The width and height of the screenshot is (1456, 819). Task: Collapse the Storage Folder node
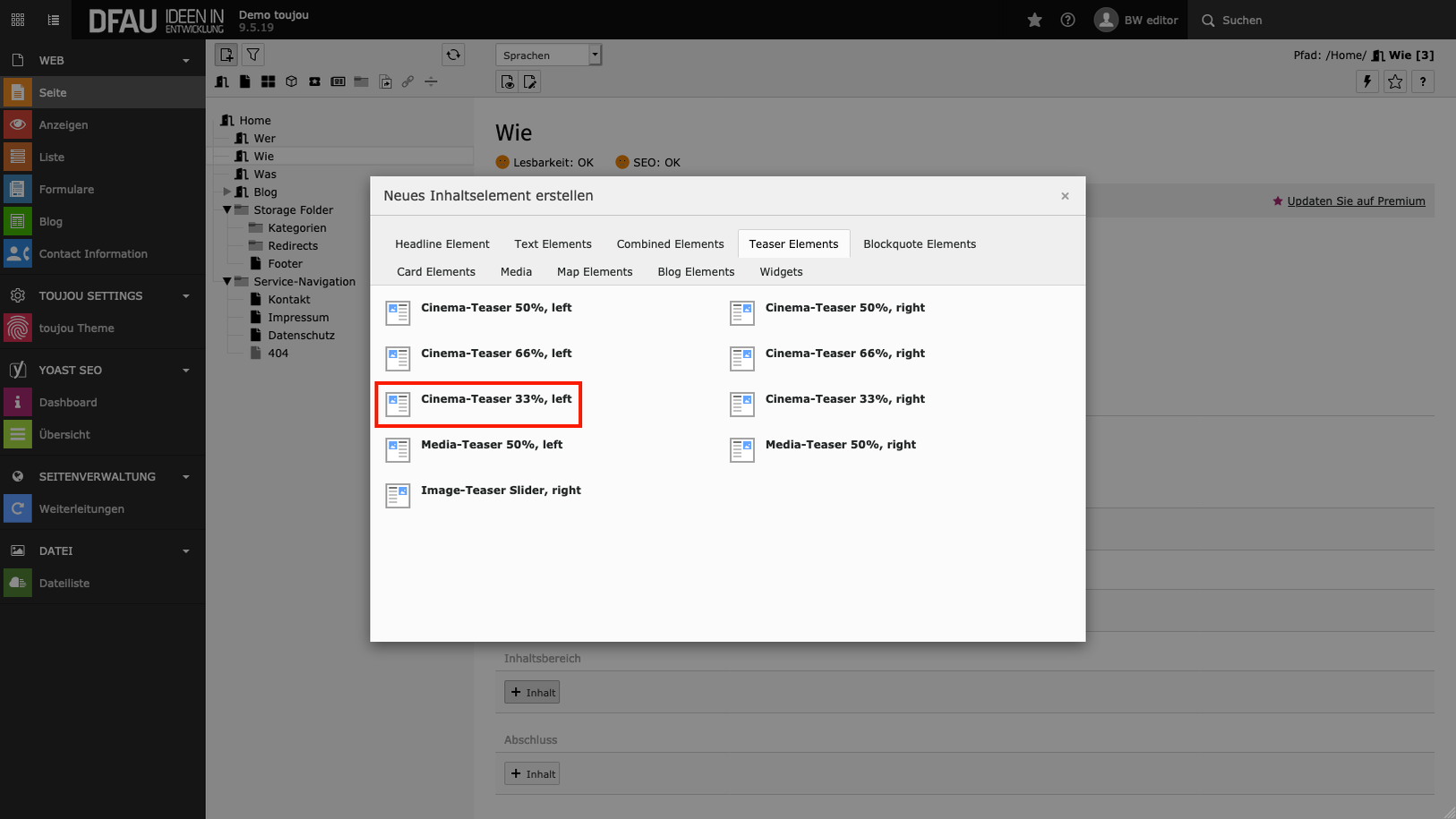point(227,209)
